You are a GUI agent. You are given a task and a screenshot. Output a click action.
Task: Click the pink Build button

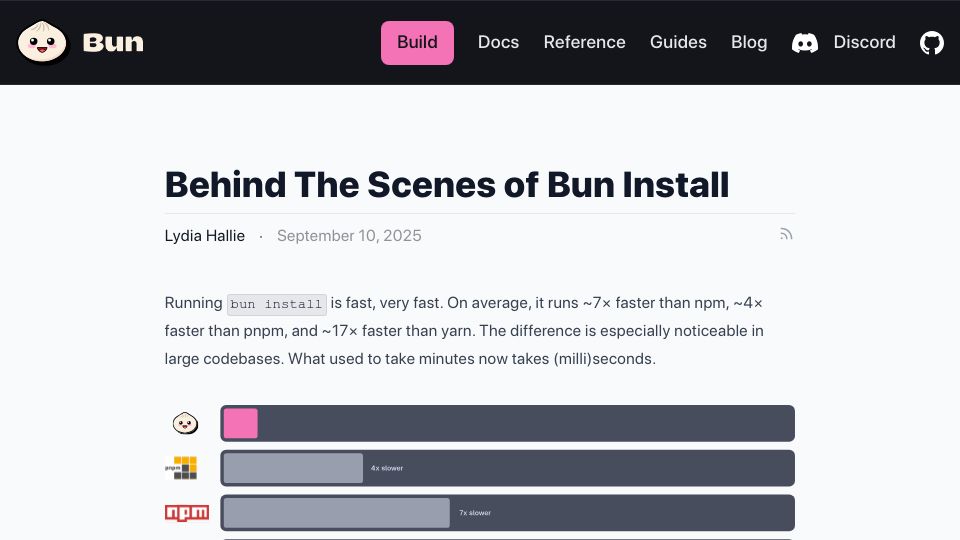[x=417, y=43]
